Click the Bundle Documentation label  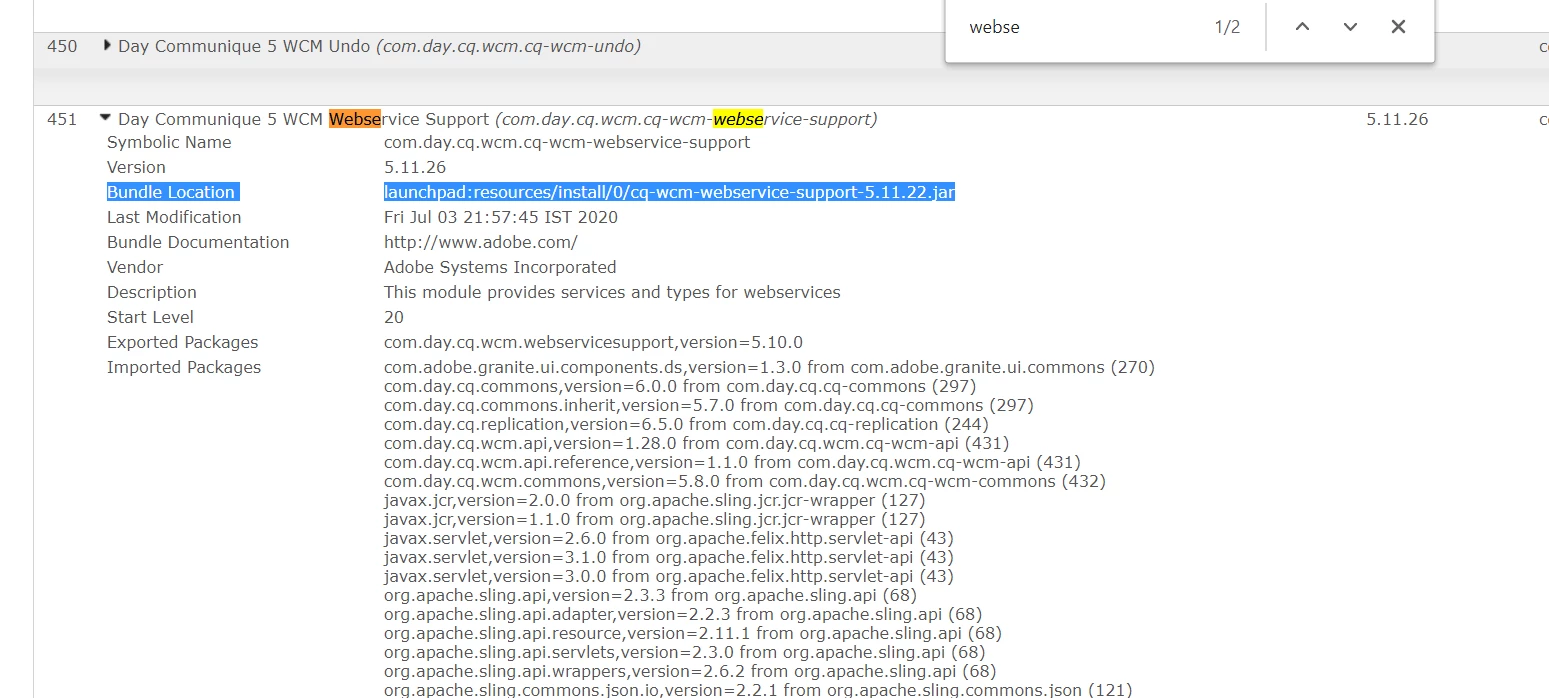(198, 242)
